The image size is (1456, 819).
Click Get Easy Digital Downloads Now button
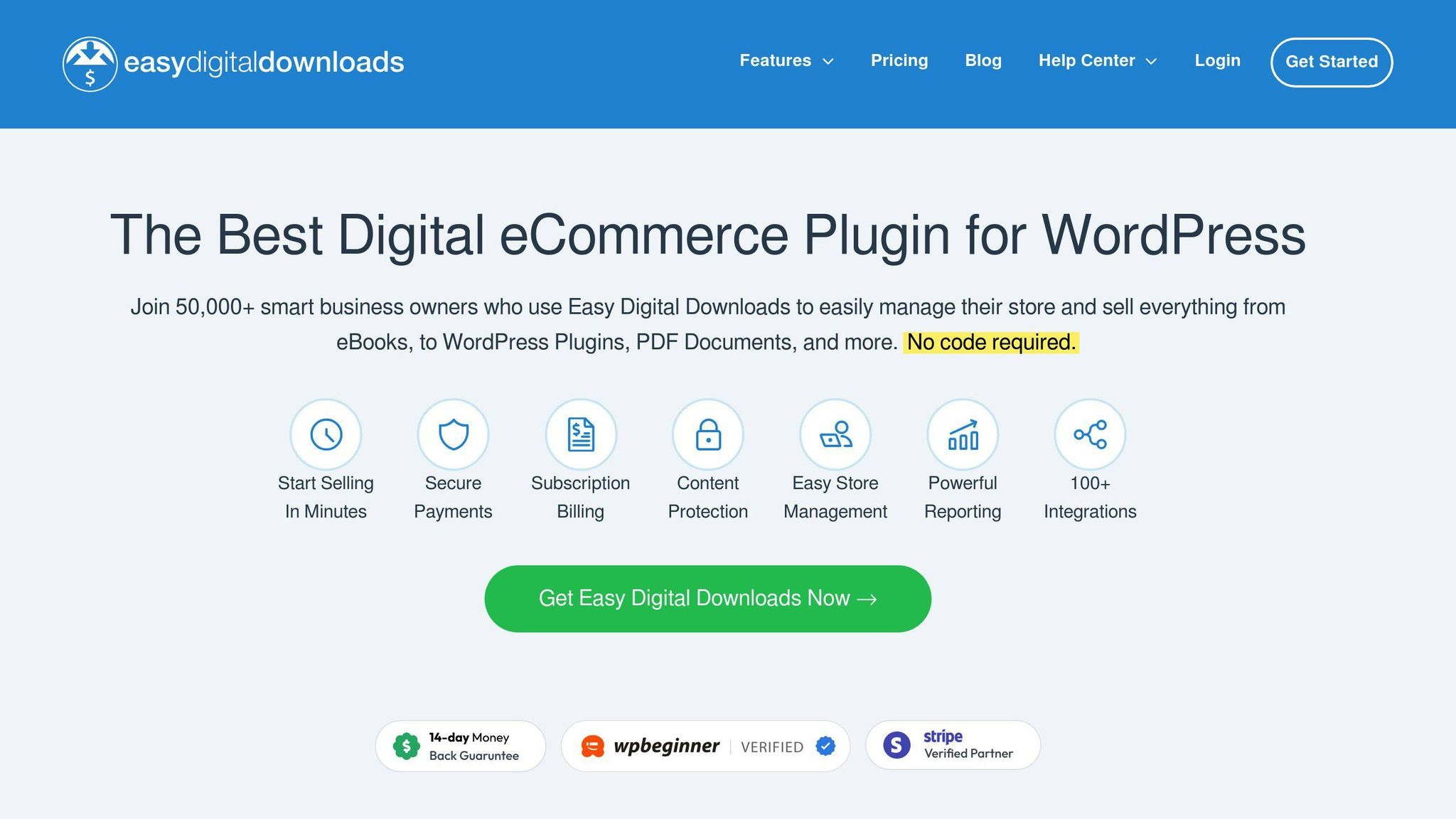(708, 599)
